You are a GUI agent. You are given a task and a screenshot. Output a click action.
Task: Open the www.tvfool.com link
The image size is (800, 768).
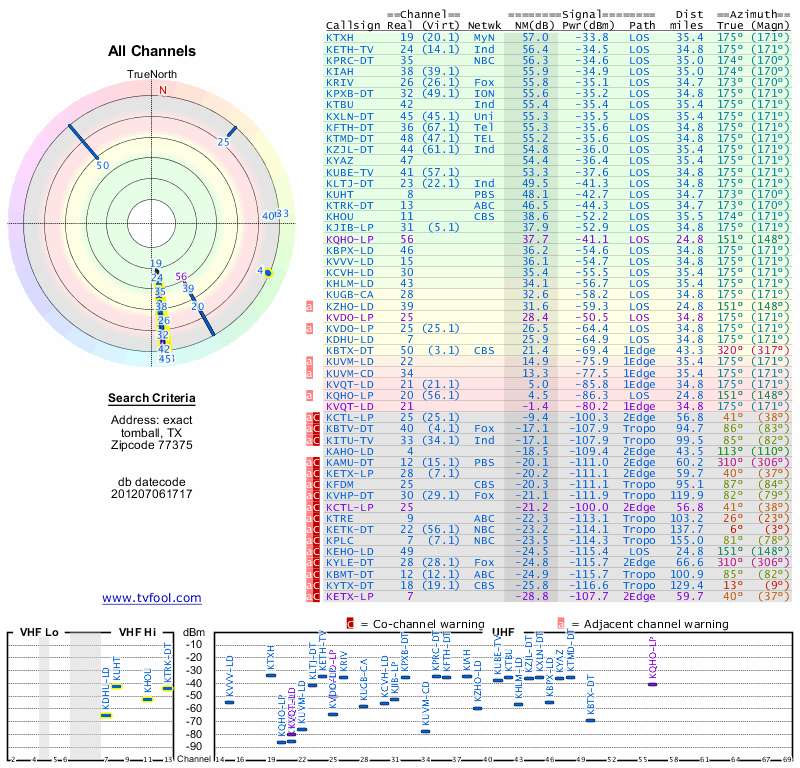coord(152,598)
